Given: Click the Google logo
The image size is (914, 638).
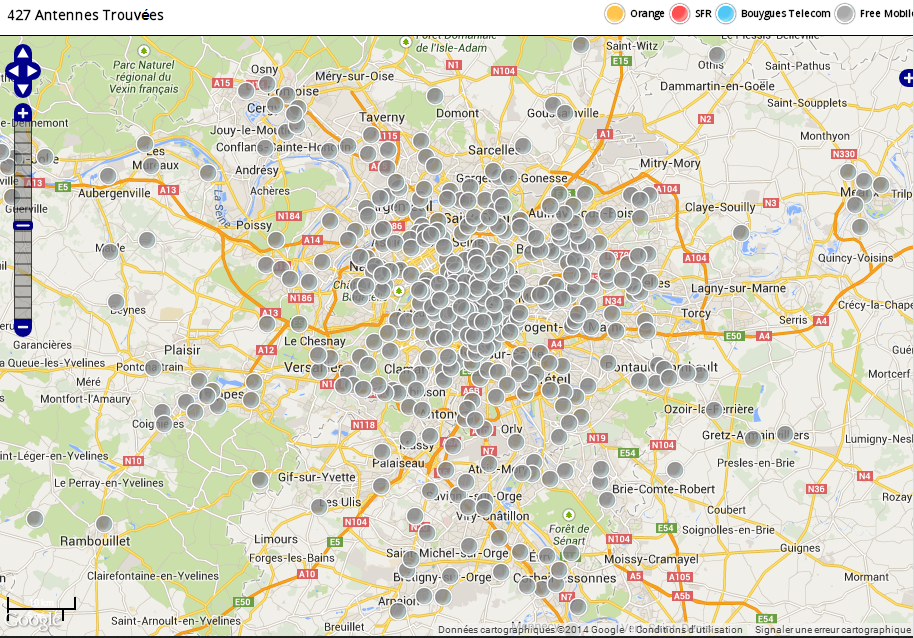Looking at the screenshot, I should click(x=33, y=621).
